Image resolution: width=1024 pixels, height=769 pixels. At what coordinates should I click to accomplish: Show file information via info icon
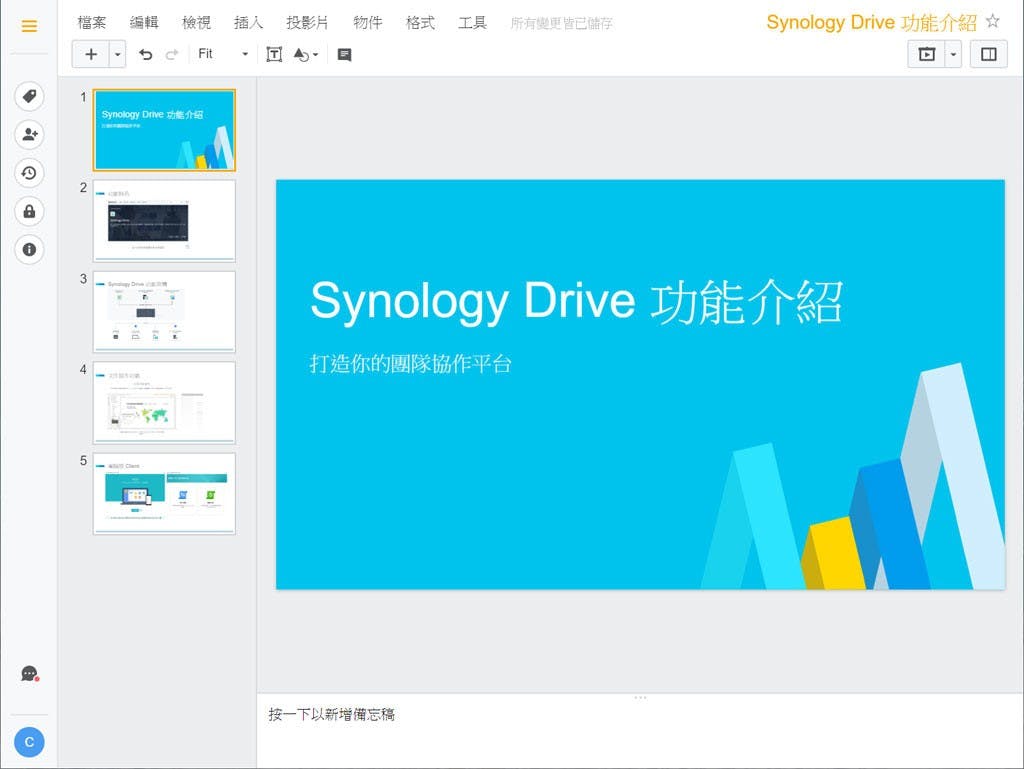point(29,249)
